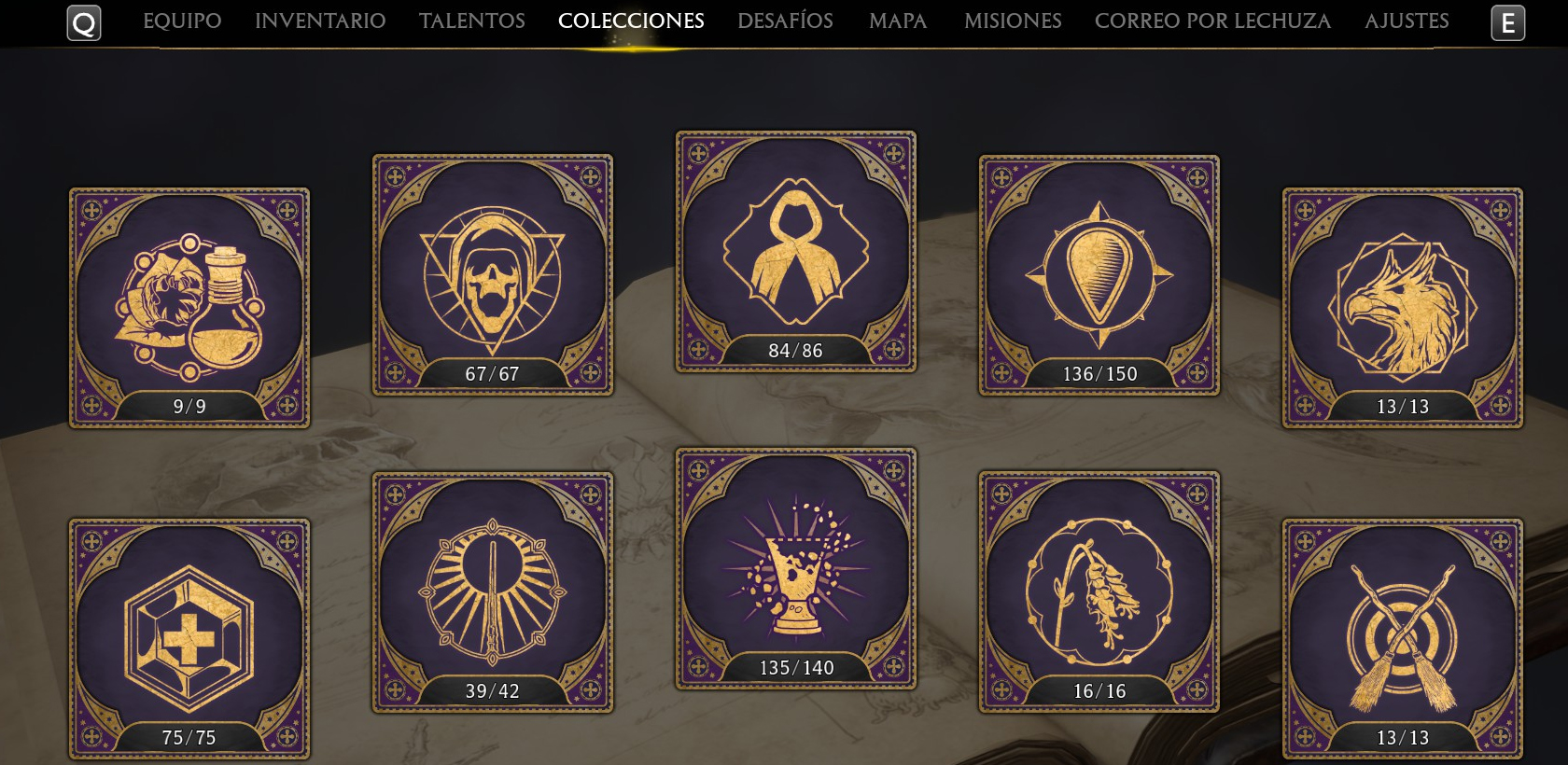Switch to the INVENTARIO tab
Screen dimensions: 1568x765
click(320, 21)
